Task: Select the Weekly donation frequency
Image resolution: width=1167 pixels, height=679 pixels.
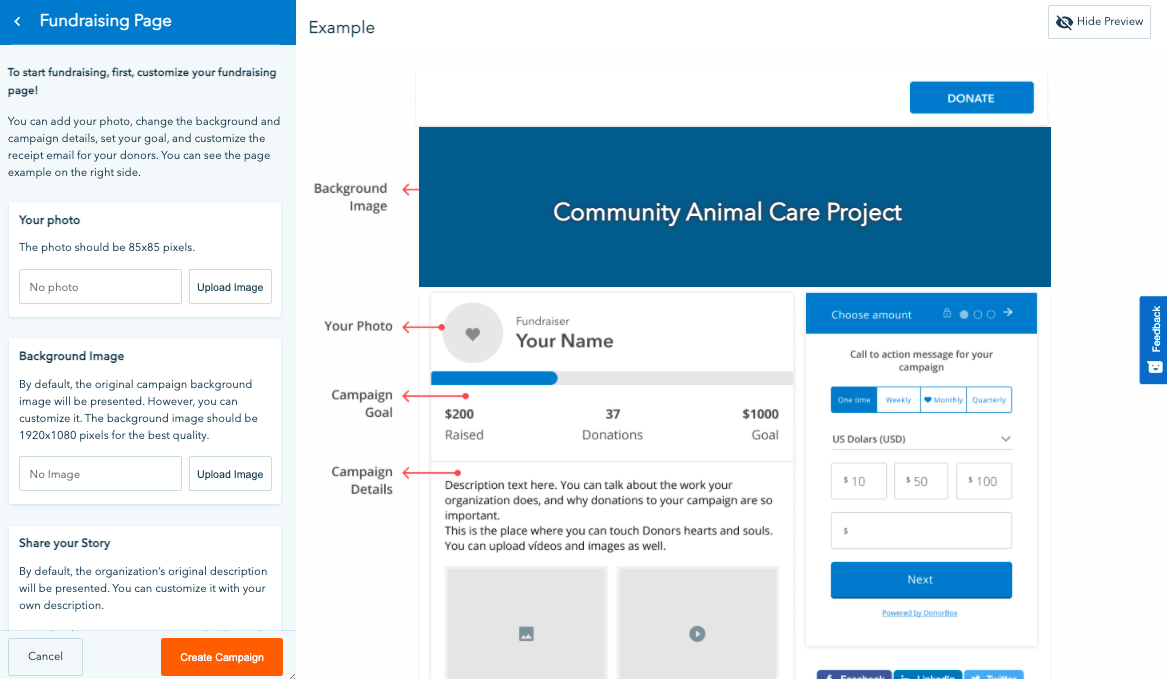Action: coord(898,400)
